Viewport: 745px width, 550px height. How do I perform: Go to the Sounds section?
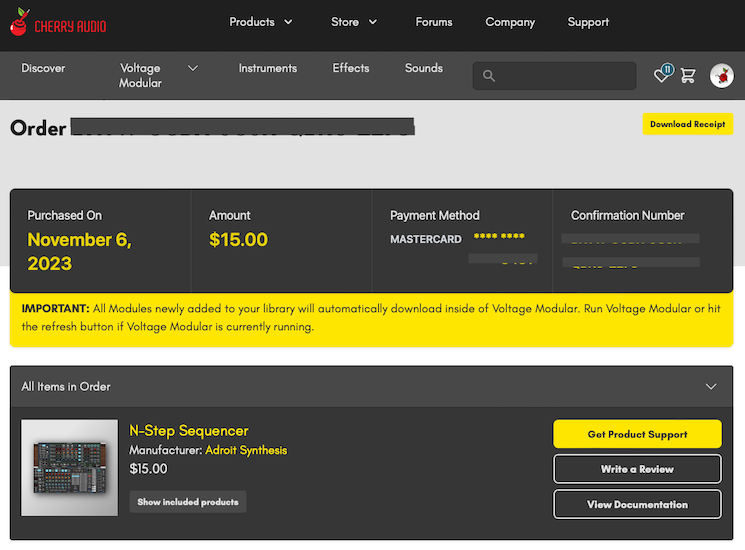[x=424, y=68]
